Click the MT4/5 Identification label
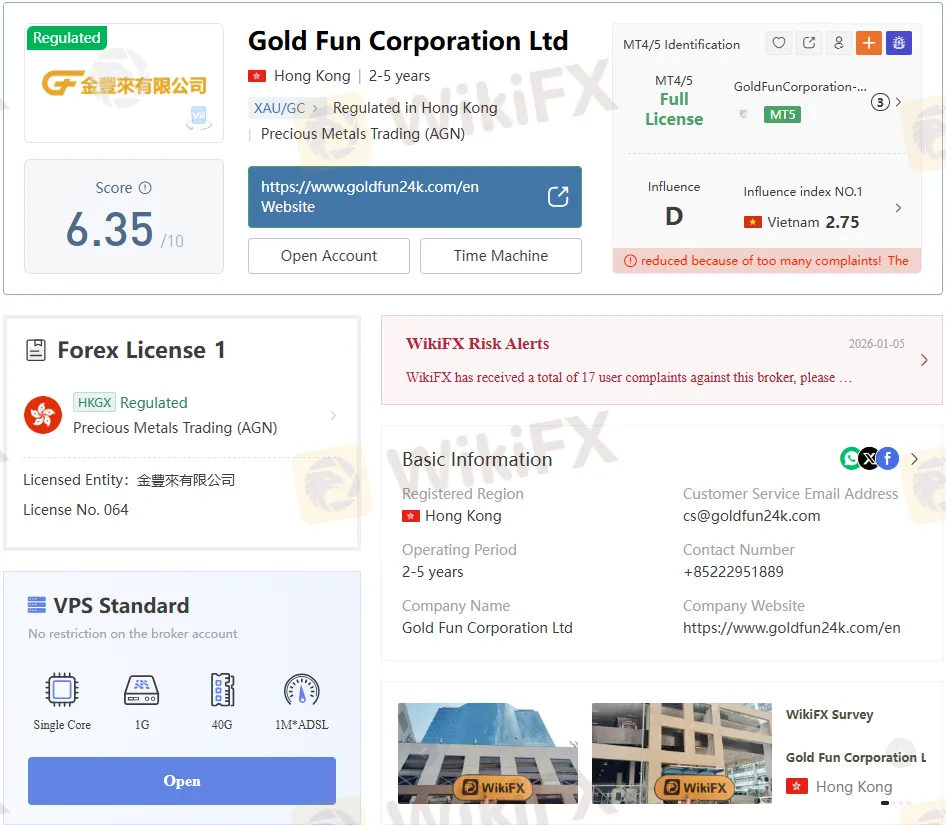 (x=681, y=45)
